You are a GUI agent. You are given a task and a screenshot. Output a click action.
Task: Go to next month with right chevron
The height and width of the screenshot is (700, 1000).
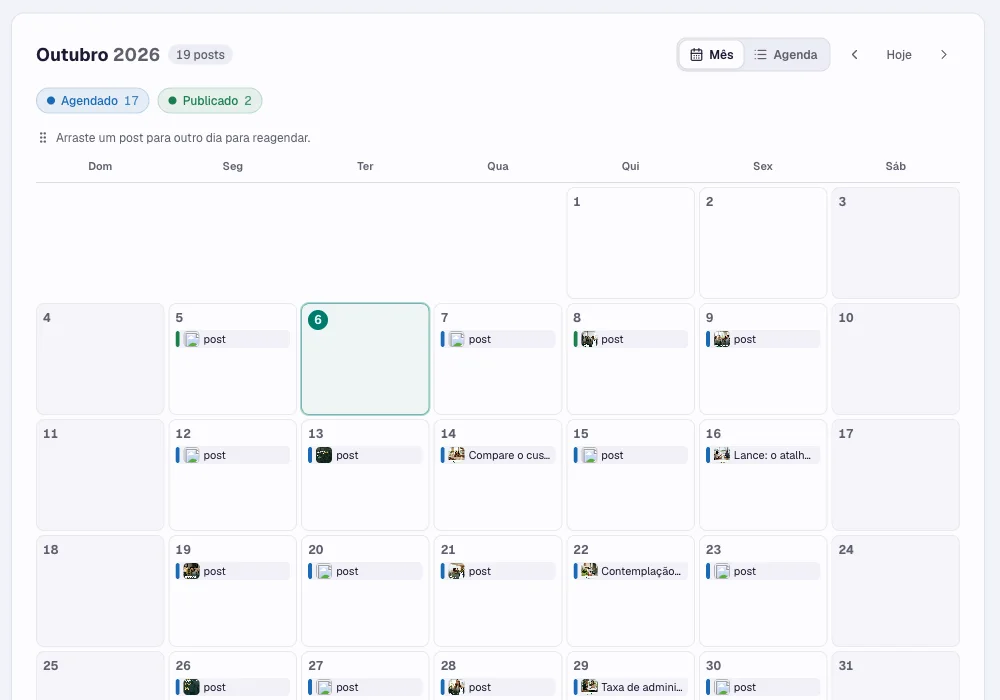click(944, 55)
